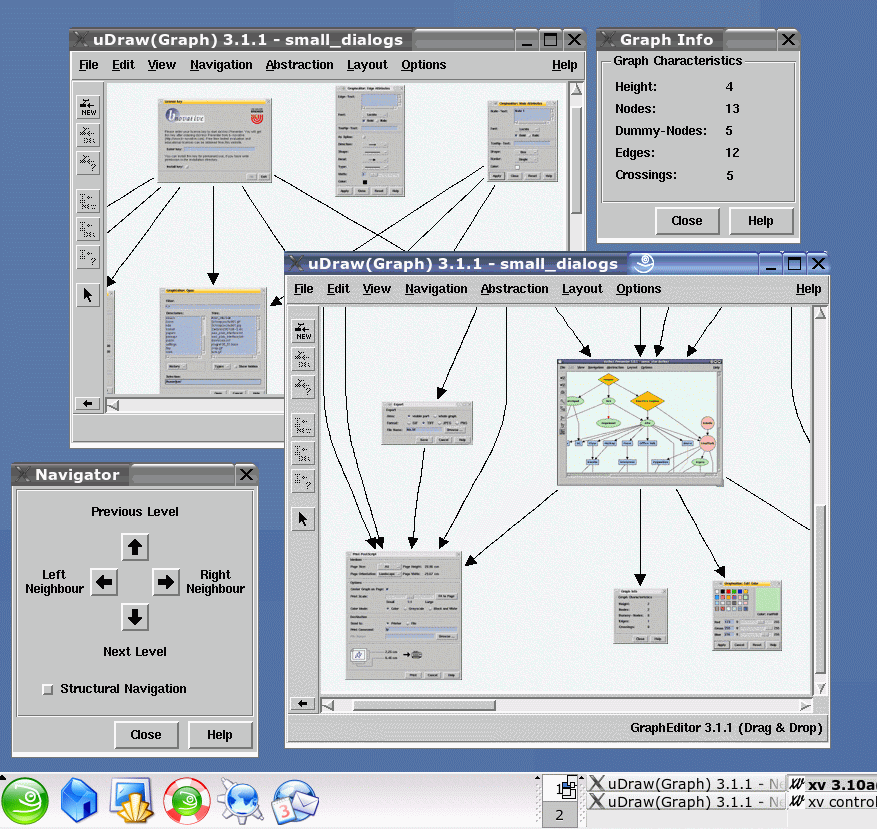877x829 pixels.
Task: Click the scroll-right arrow in the front window's horizontal scrollbar
Action: point(805,705)
